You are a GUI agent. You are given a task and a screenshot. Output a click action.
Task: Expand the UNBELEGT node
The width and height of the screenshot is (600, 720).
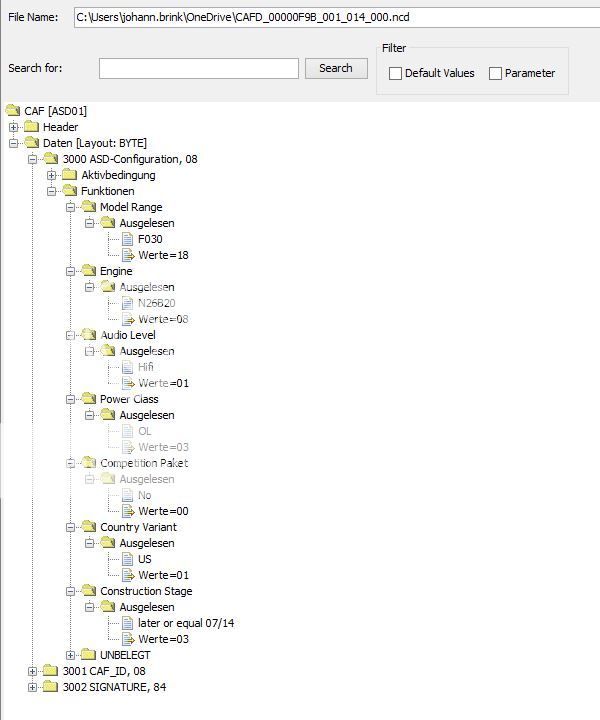pos(71,655)
